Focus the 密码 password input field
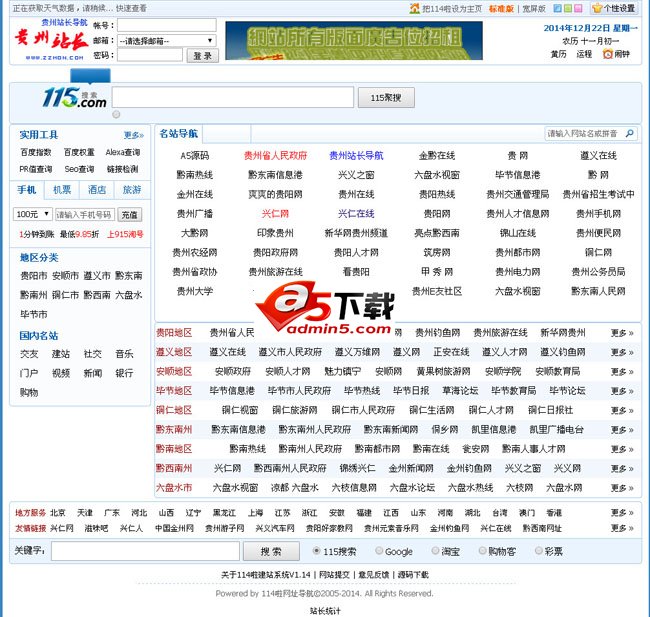650x617 pixels. 150,55
